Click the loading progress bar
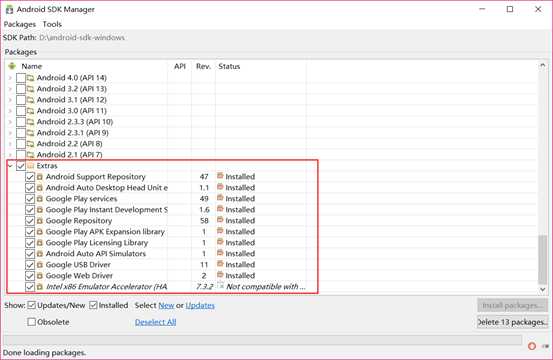This screenshot has height=360, width=553. pos(263,340)
